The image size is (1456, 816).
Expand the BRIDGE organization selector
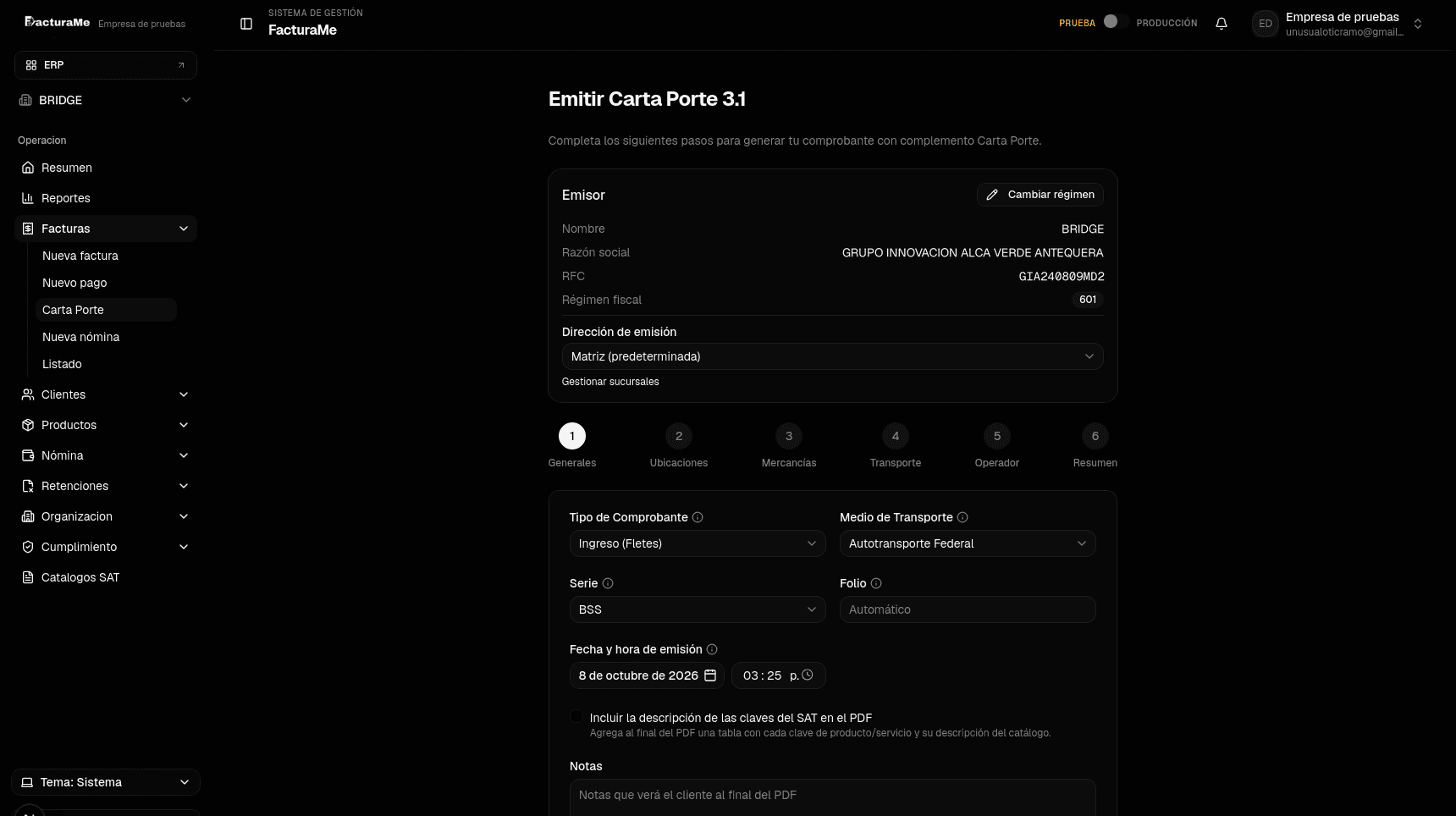click(x=106, y=100)
